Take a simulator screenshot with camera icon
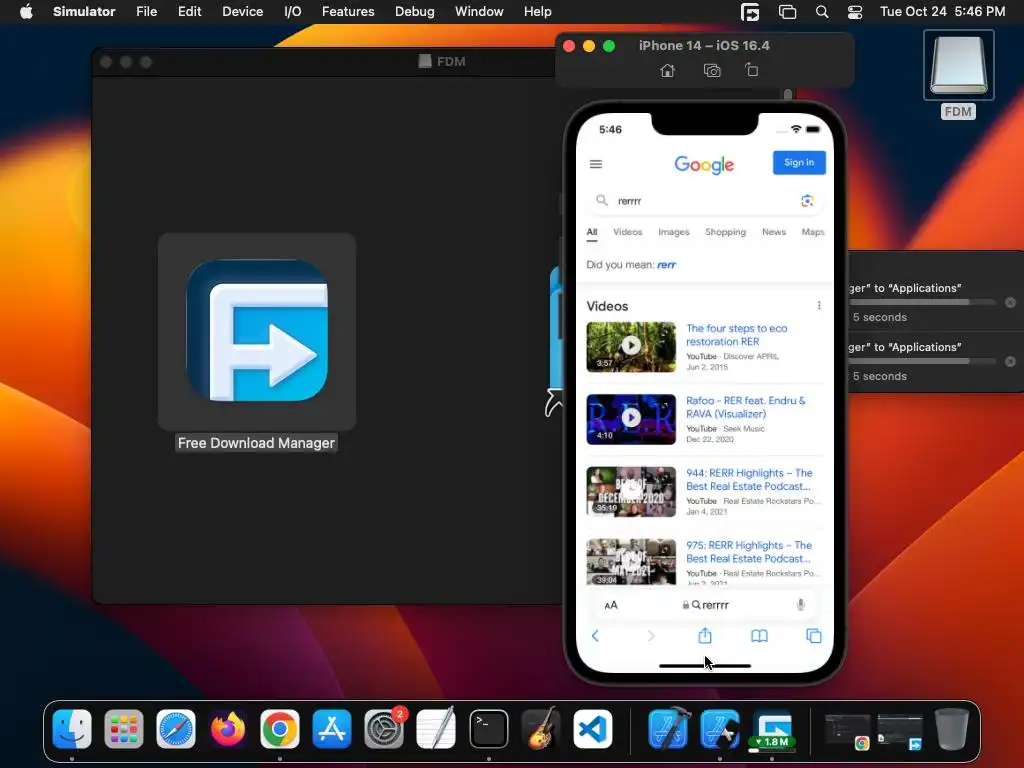This screenshot has height=768, width=1024. click(x=712, y=71)
